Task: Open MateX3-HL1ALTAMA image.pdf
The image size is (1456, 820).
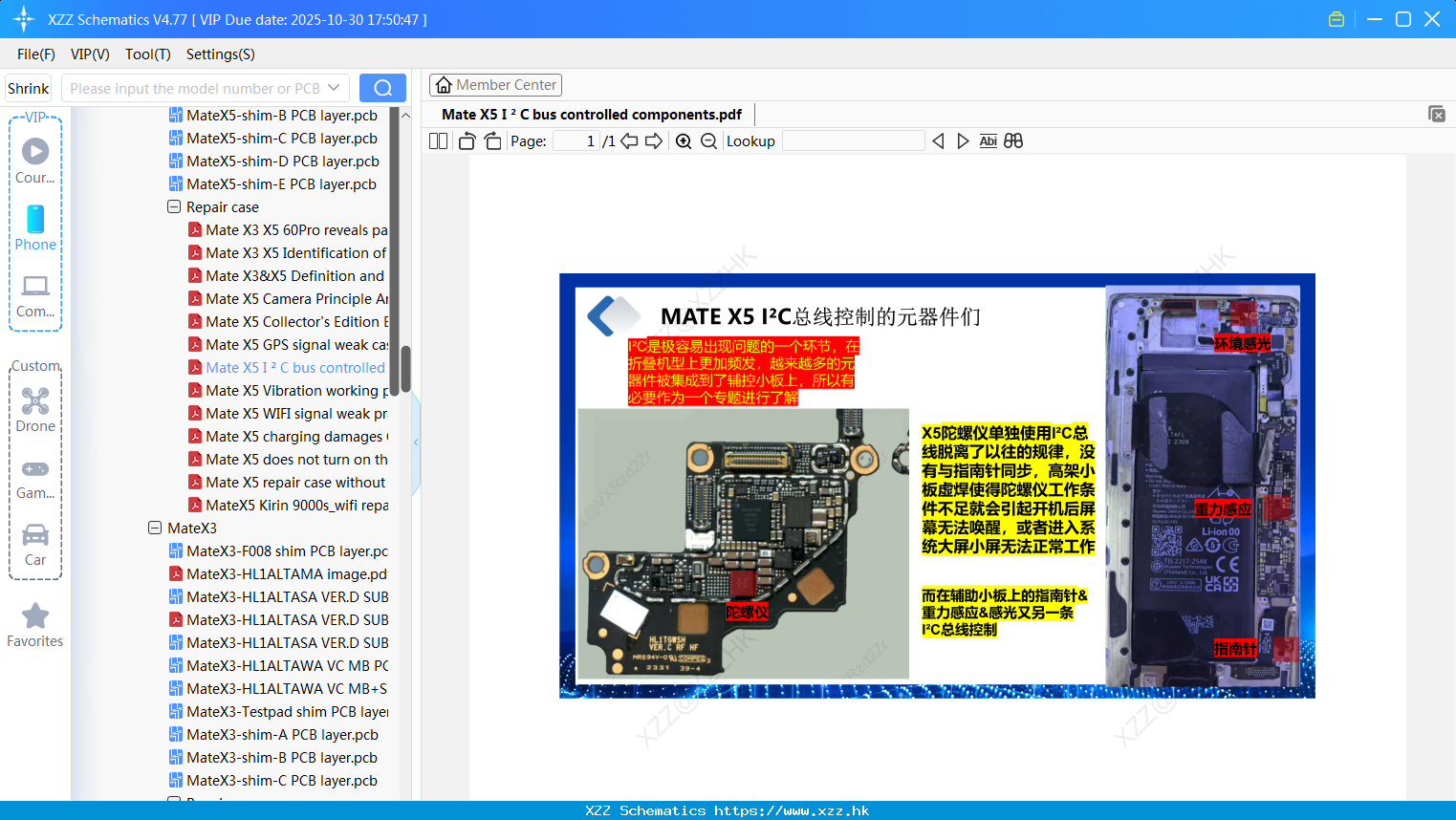Action: (x=278, y=573)
